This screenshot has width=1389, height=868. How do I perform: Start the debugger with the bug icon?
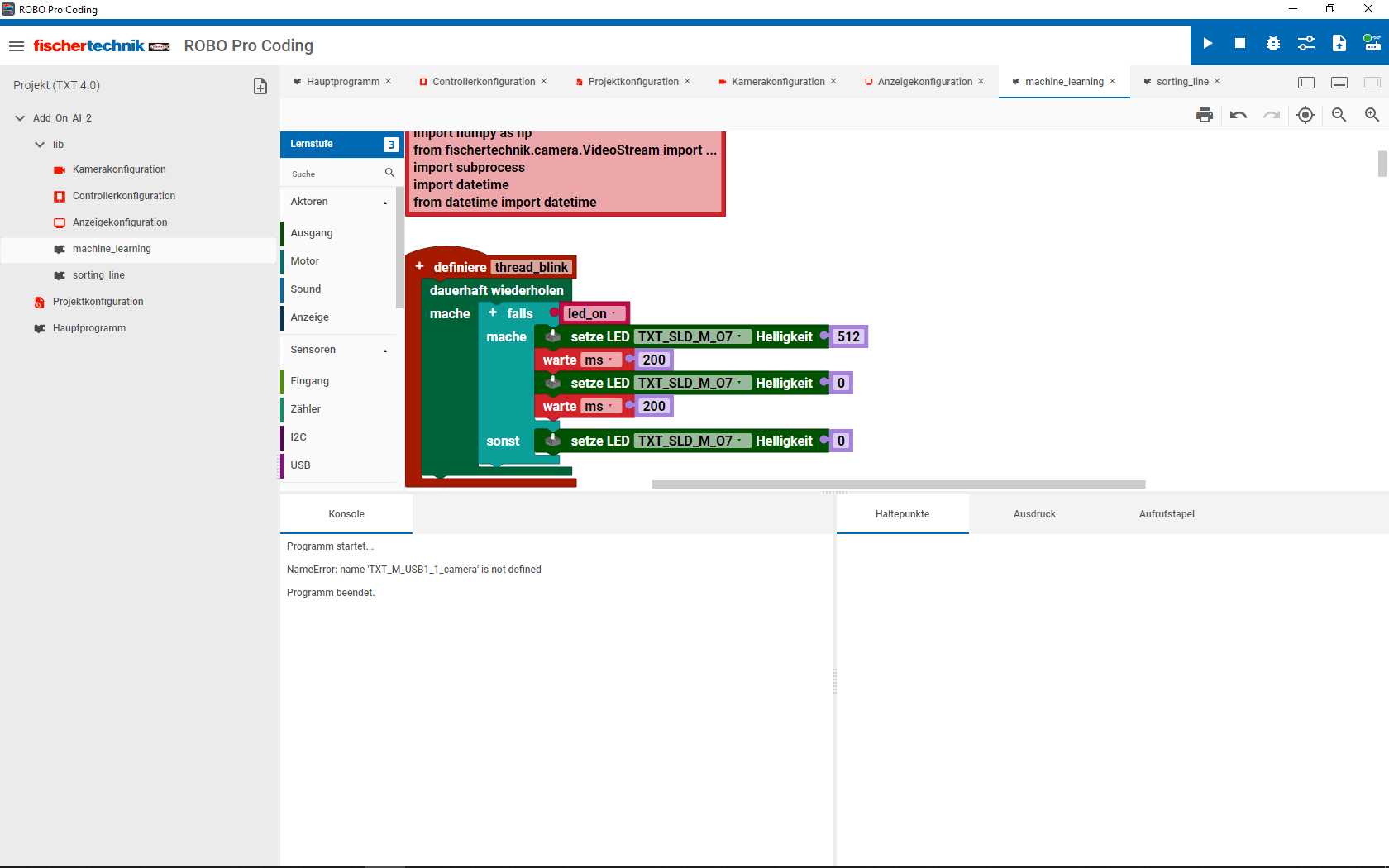[1273, 43]
